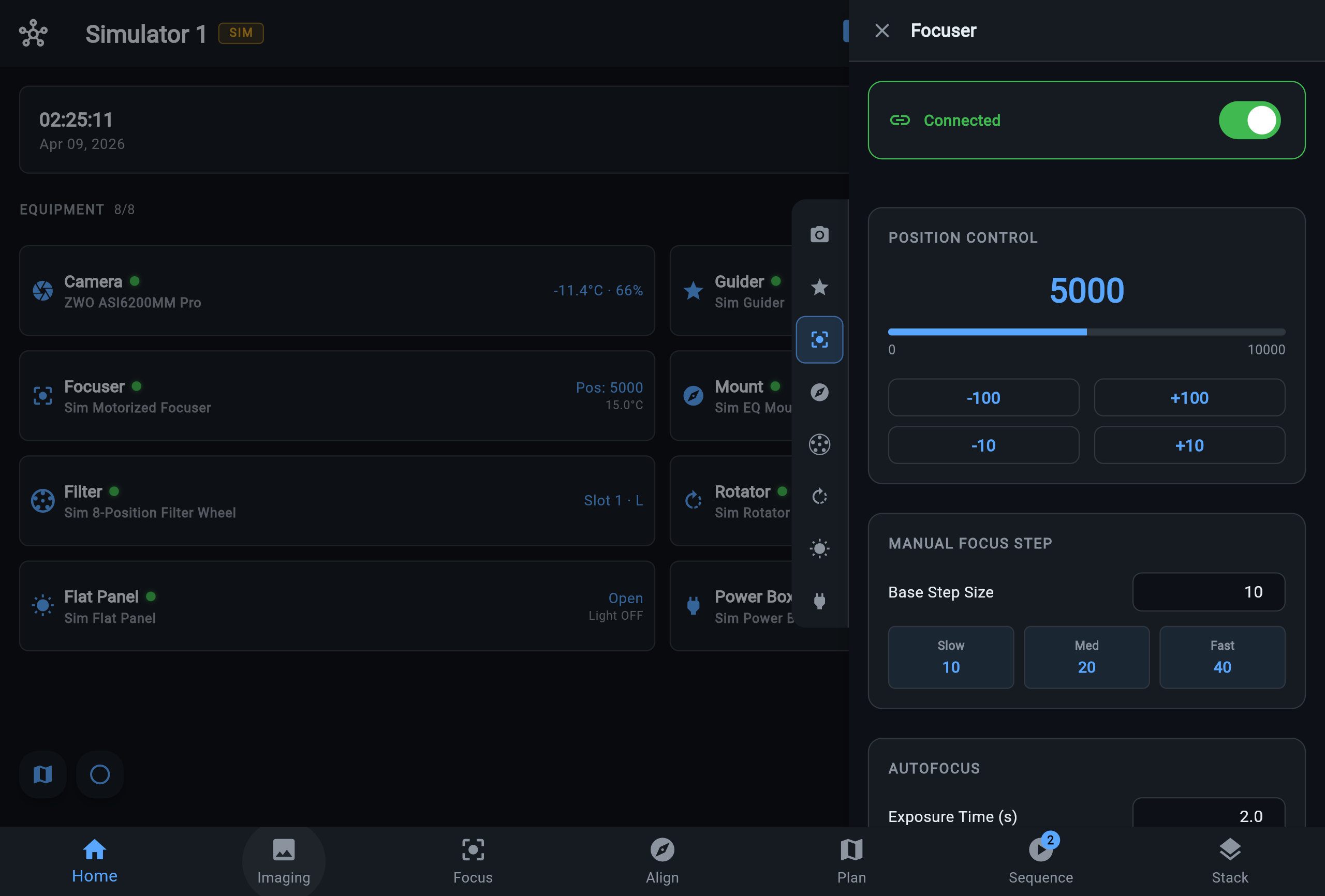Click the Filter card wheel icon
This screenshot has width=1325, height=896.
(43, 501)
